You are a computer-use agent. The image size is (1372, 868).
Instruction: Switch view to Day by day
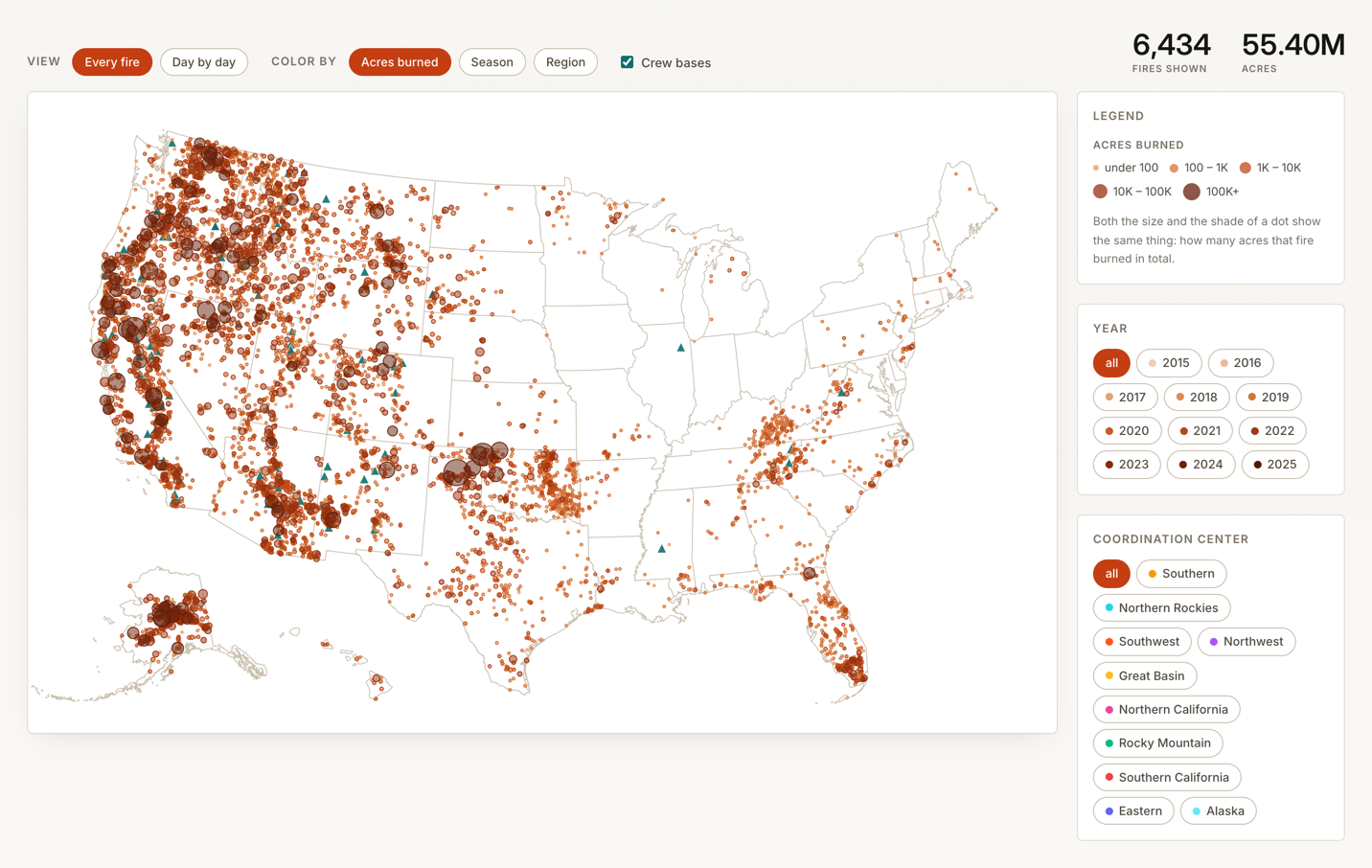204,62
